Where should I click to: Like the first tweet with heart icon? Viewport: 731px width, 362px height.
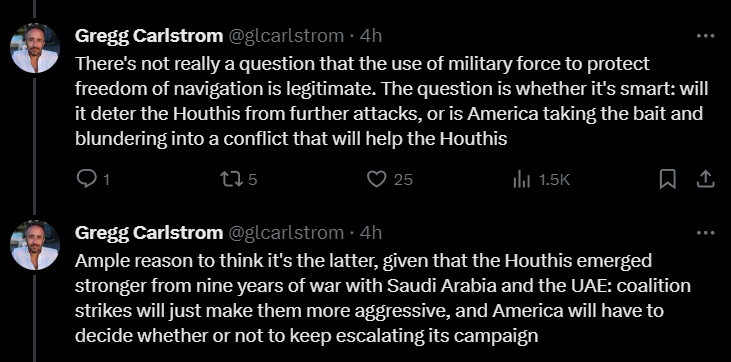click(377, 180)
